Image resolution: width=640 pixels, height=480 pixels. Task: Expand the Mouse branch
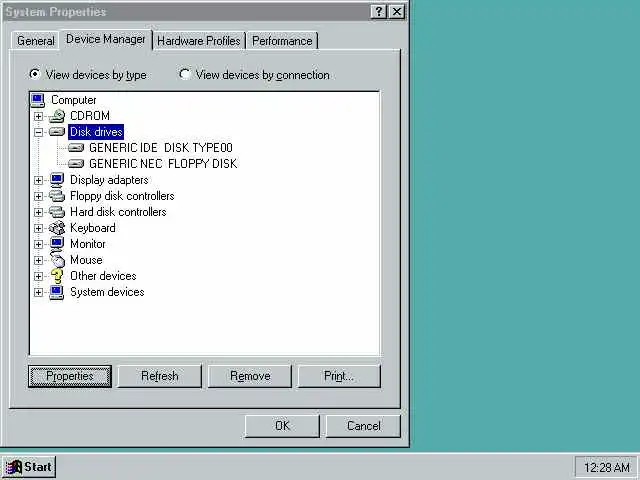38,260
